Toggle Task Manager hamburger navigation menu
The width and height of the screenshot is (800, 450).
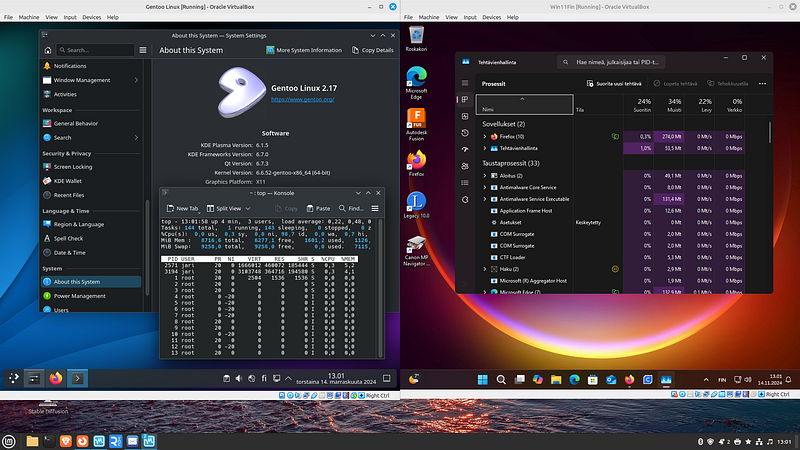(x=465, y=83)
